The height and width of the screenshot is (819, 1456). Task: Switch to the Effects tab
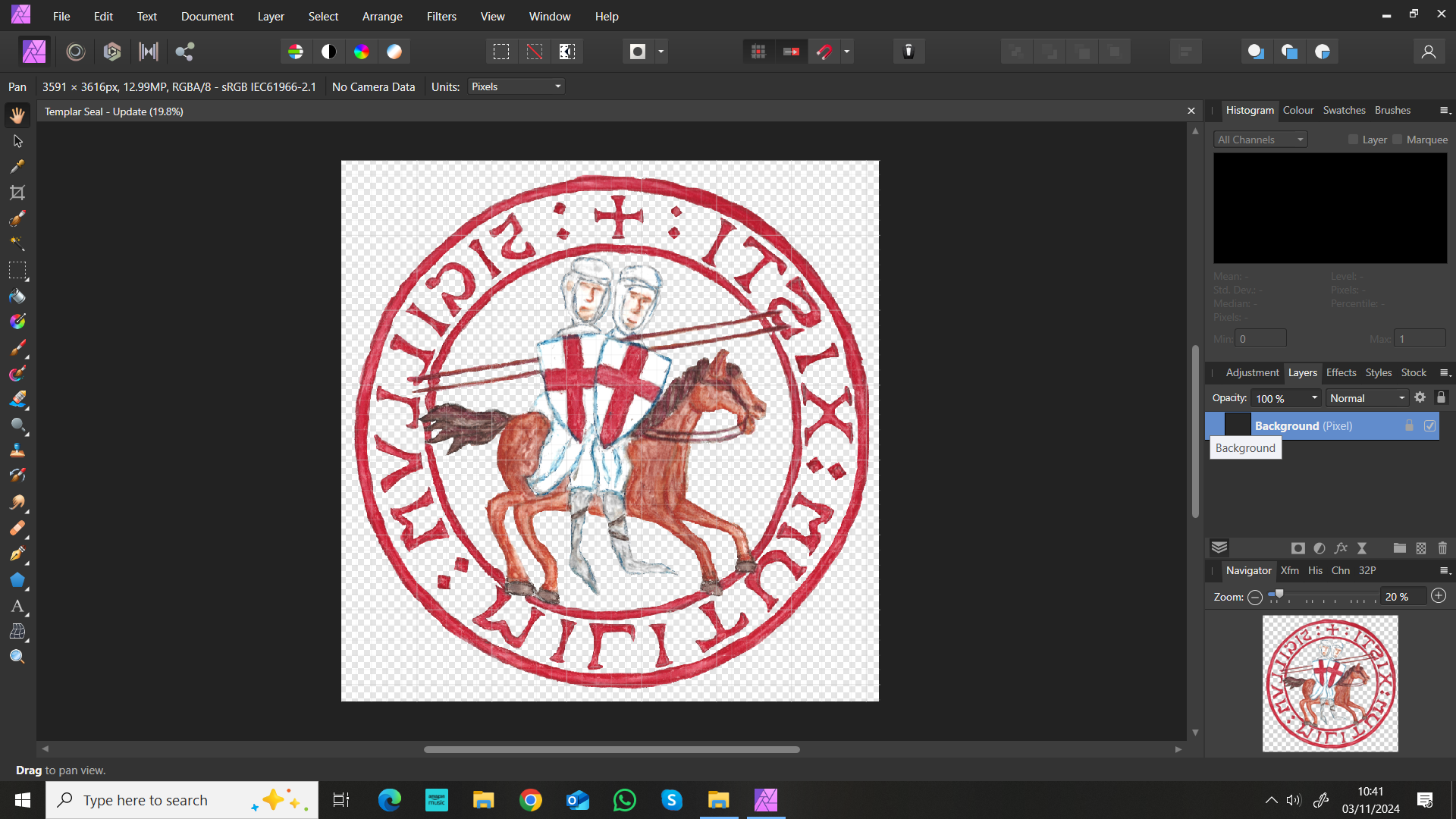click(1341, 372)
